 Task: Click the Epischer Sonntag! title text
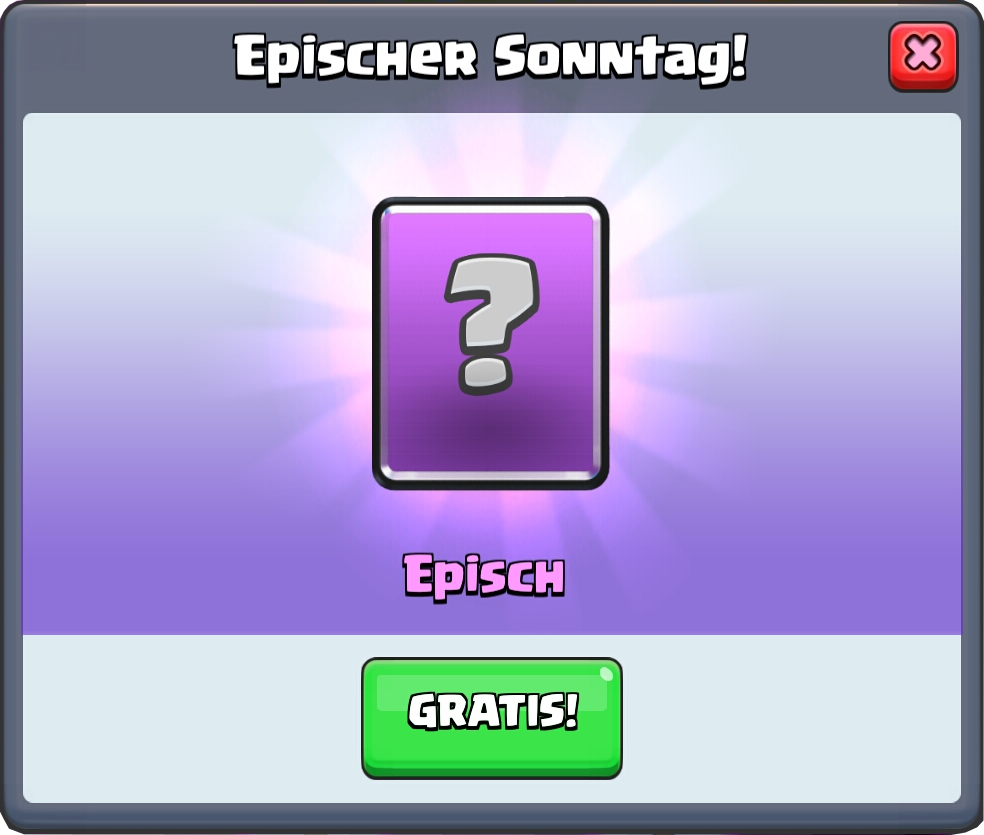click(491, 58)
